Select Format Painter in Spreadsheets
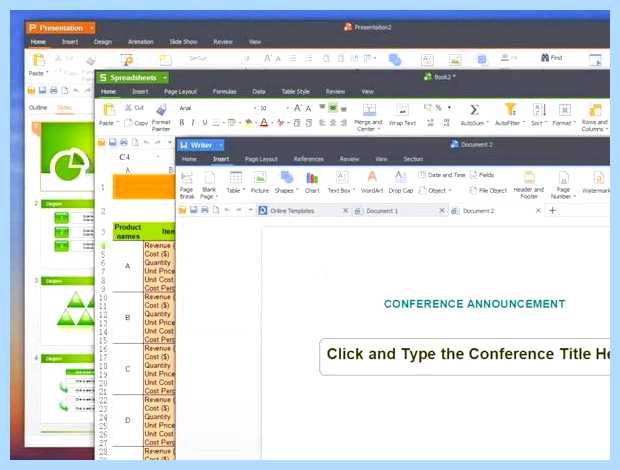 point(161,117)
